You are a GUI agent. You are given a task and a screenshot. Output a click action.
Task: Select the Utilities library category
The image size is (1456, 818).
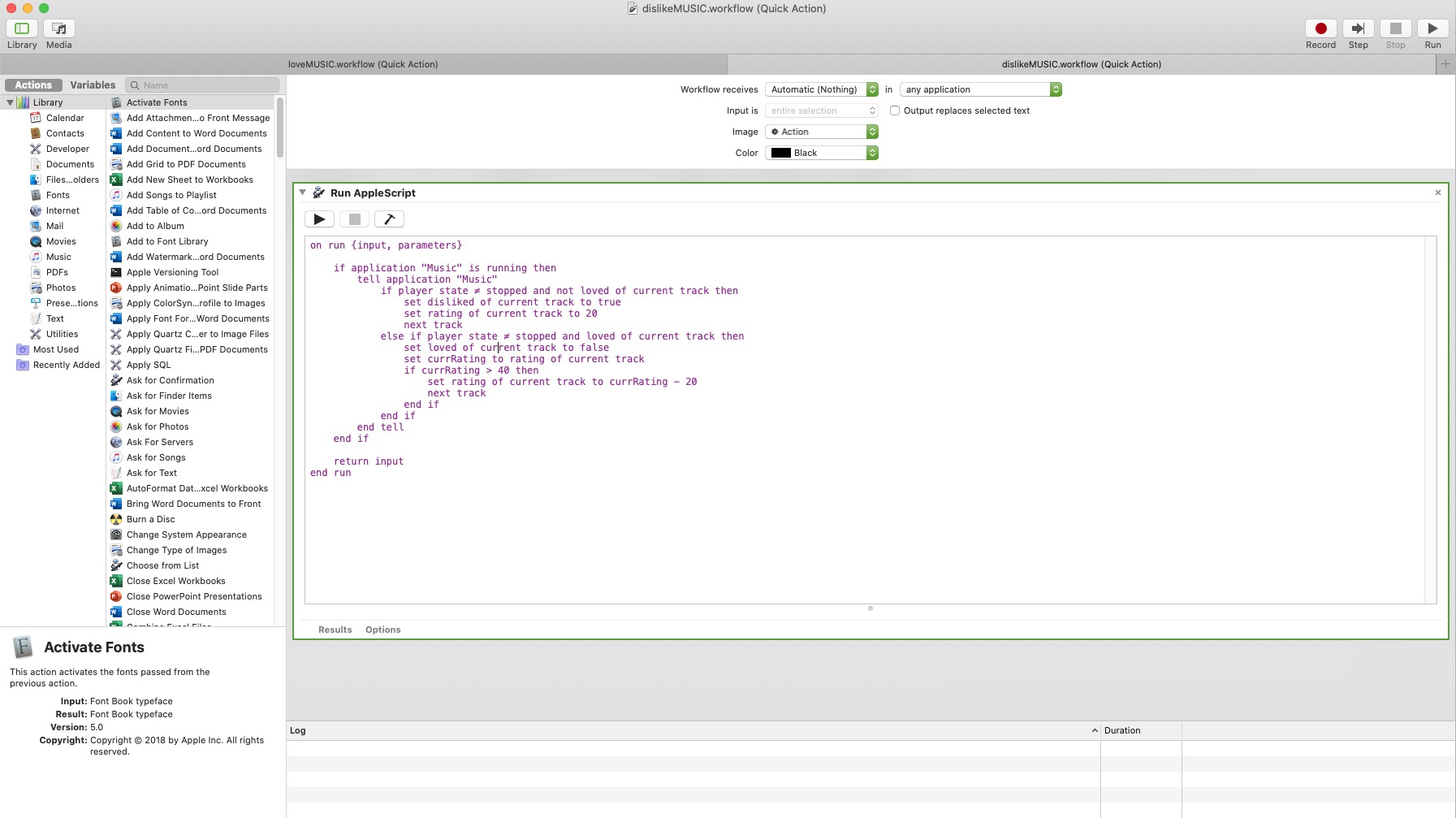[61, 334]
